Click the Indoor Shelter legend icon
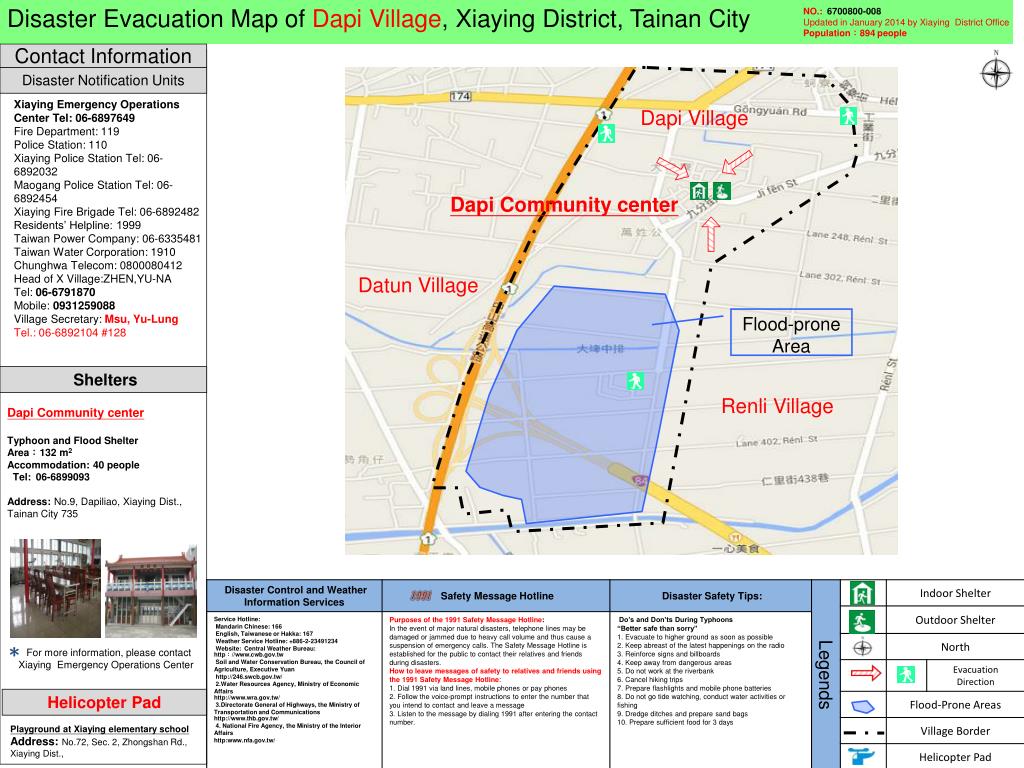The height and width of the screenshot is (768, 1024). 863,593
